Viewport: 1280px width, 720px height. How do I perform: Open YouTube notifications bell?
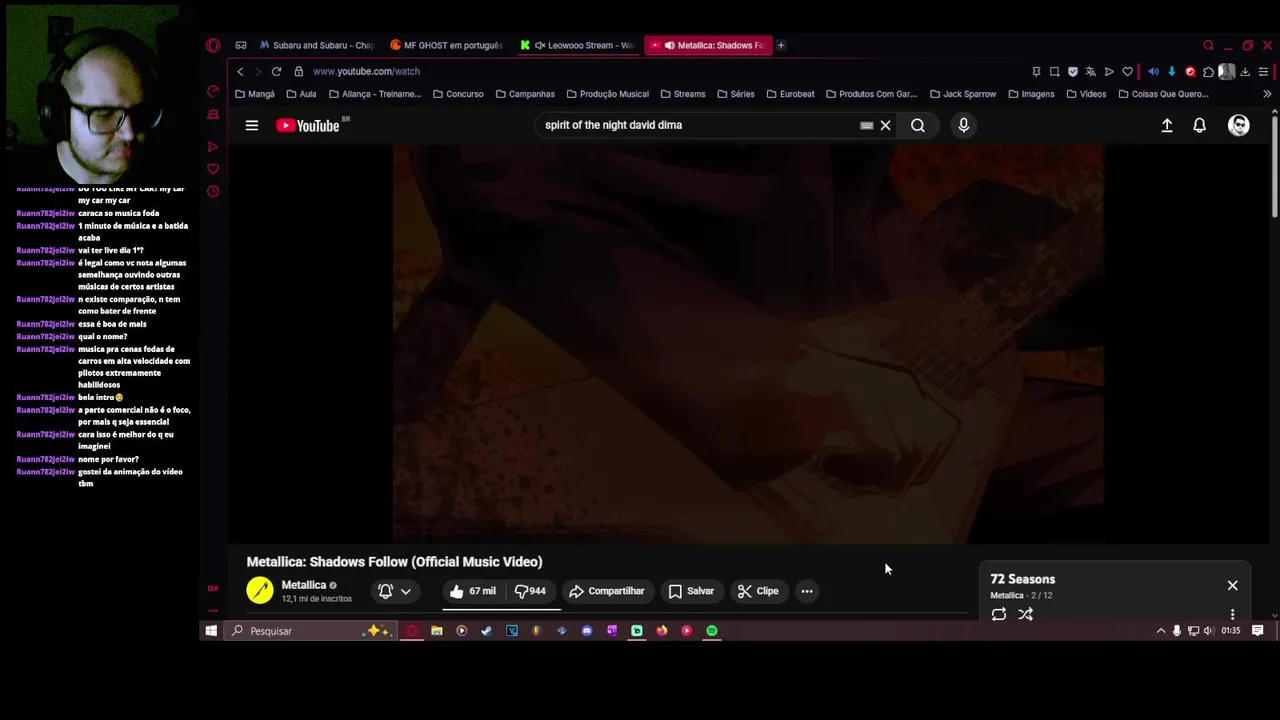[1199, 125]
